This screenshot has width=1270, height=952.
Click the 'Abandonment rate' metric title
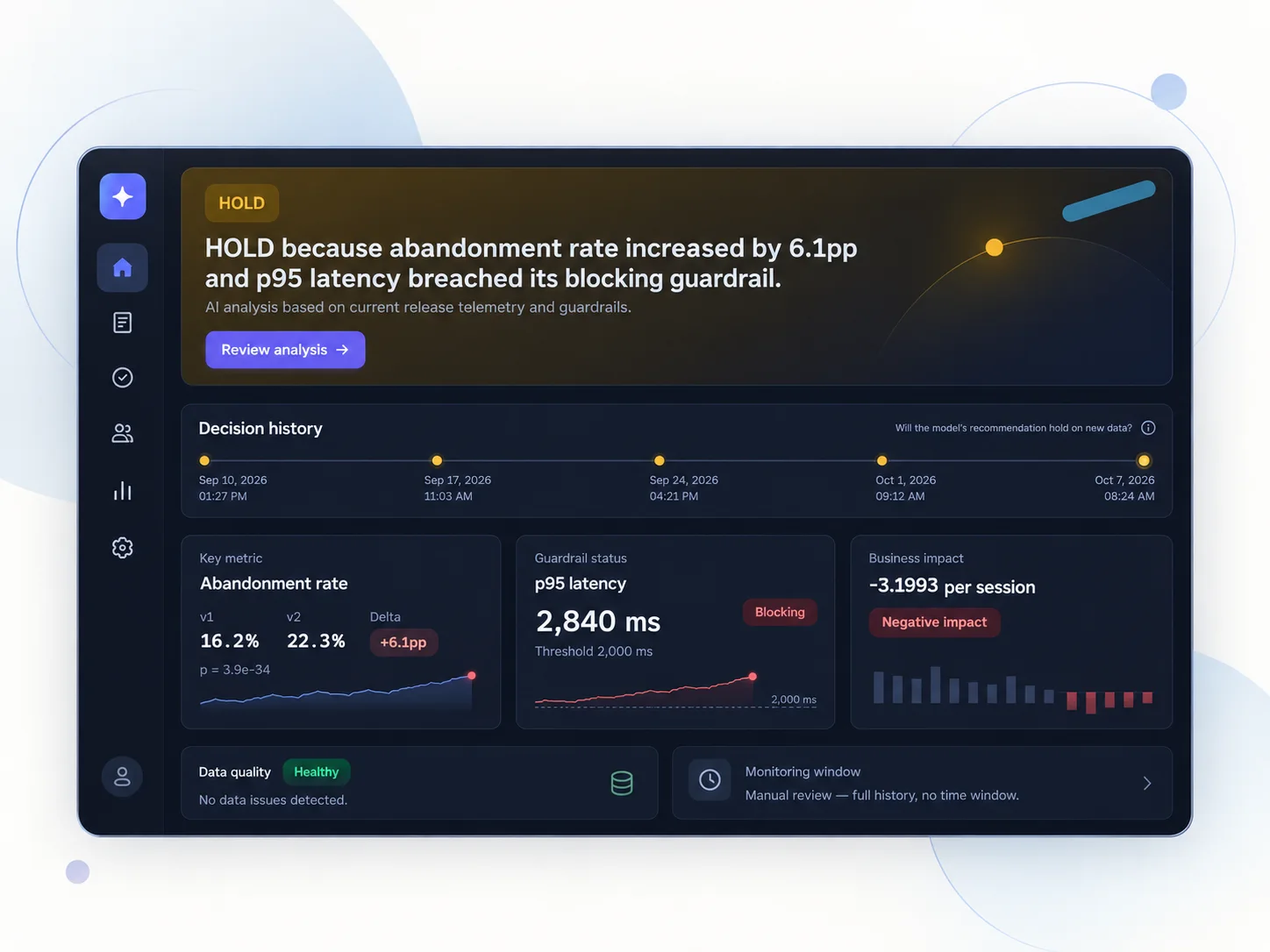274,584
